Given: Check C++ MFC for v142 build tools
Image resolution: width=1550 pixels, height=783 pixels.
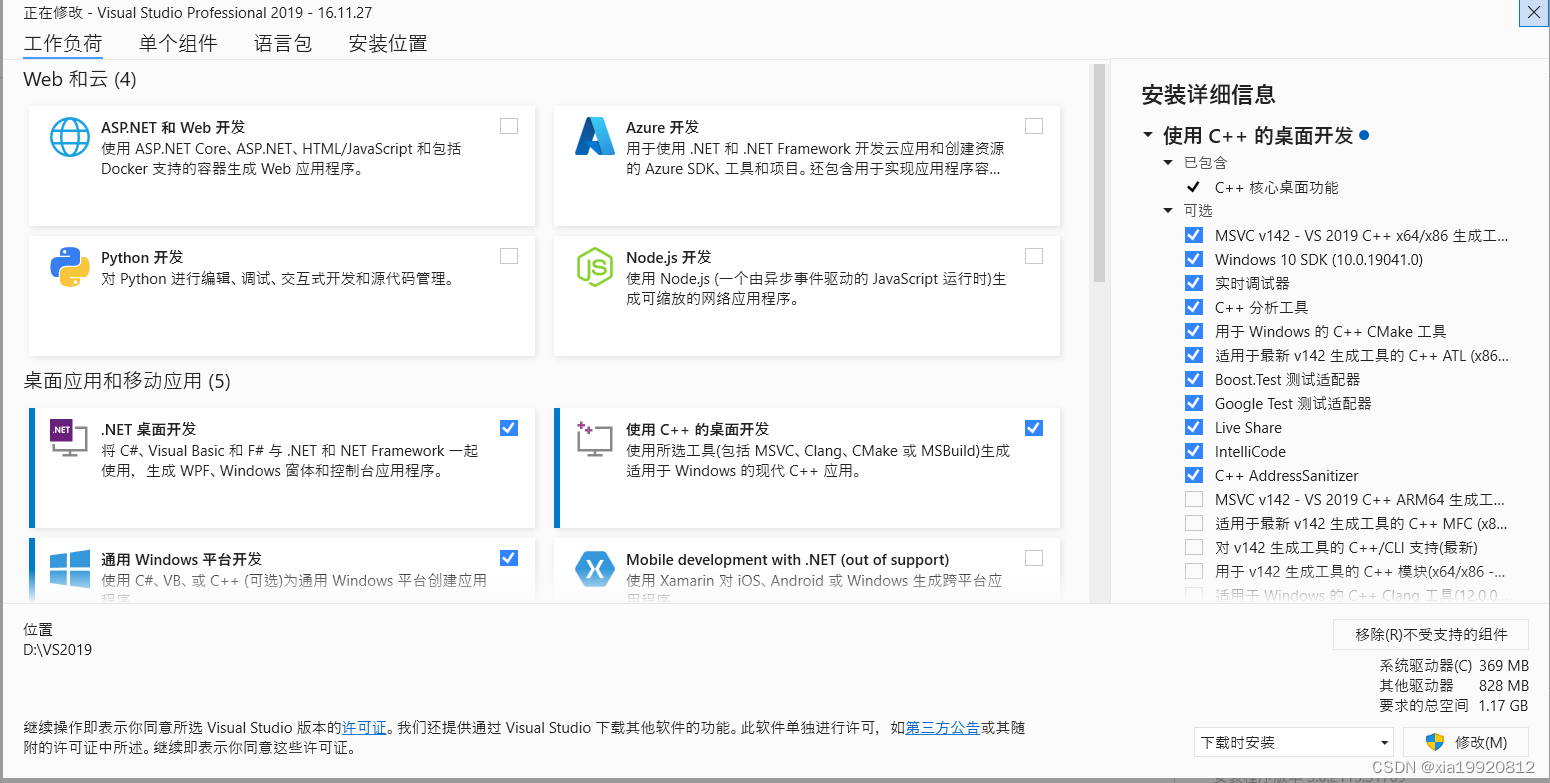Looking at the screenshot, I should (x=1194, y=523).
